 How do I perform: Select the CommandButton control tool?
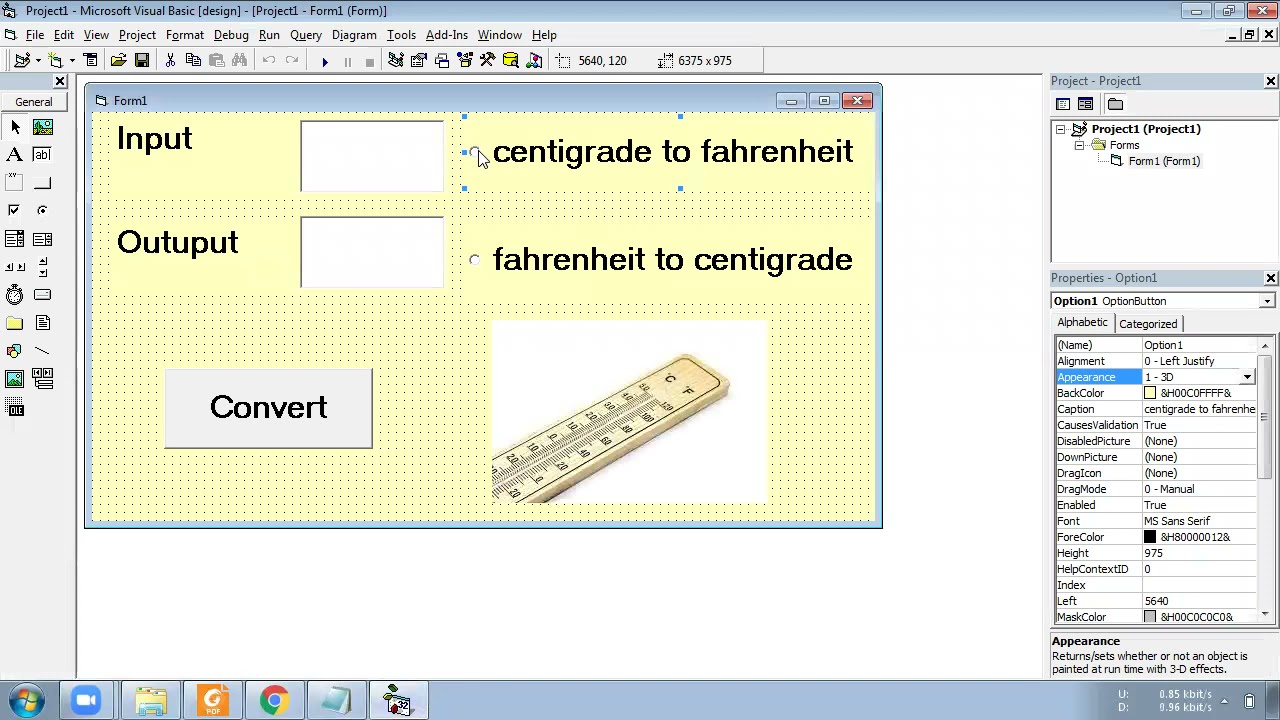coord(42,183)
